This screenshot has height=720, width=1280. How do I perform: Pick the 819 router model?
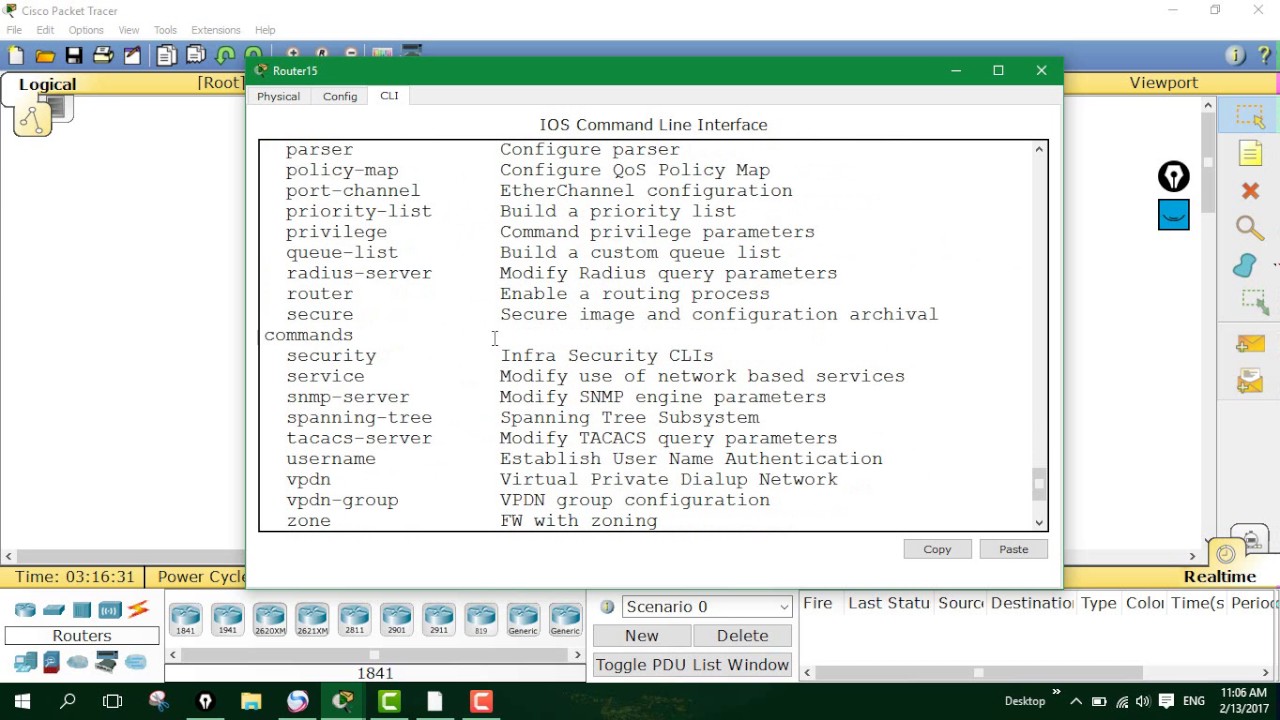click(x=480, y=620)
